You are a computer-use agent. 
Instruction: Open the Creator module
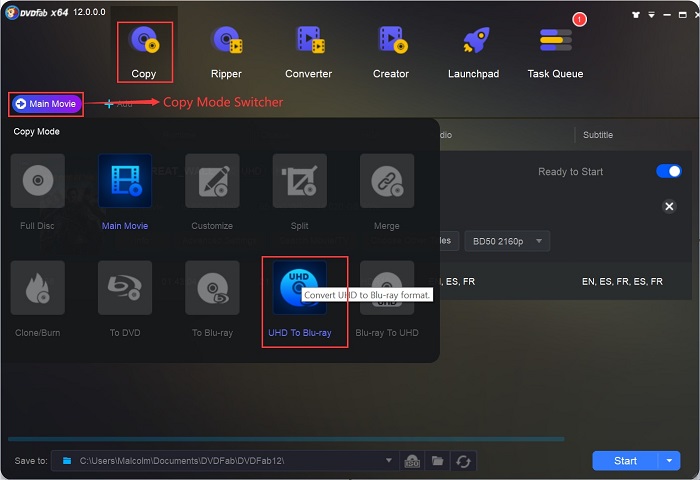pyautogui.click(x=391, y=52)
